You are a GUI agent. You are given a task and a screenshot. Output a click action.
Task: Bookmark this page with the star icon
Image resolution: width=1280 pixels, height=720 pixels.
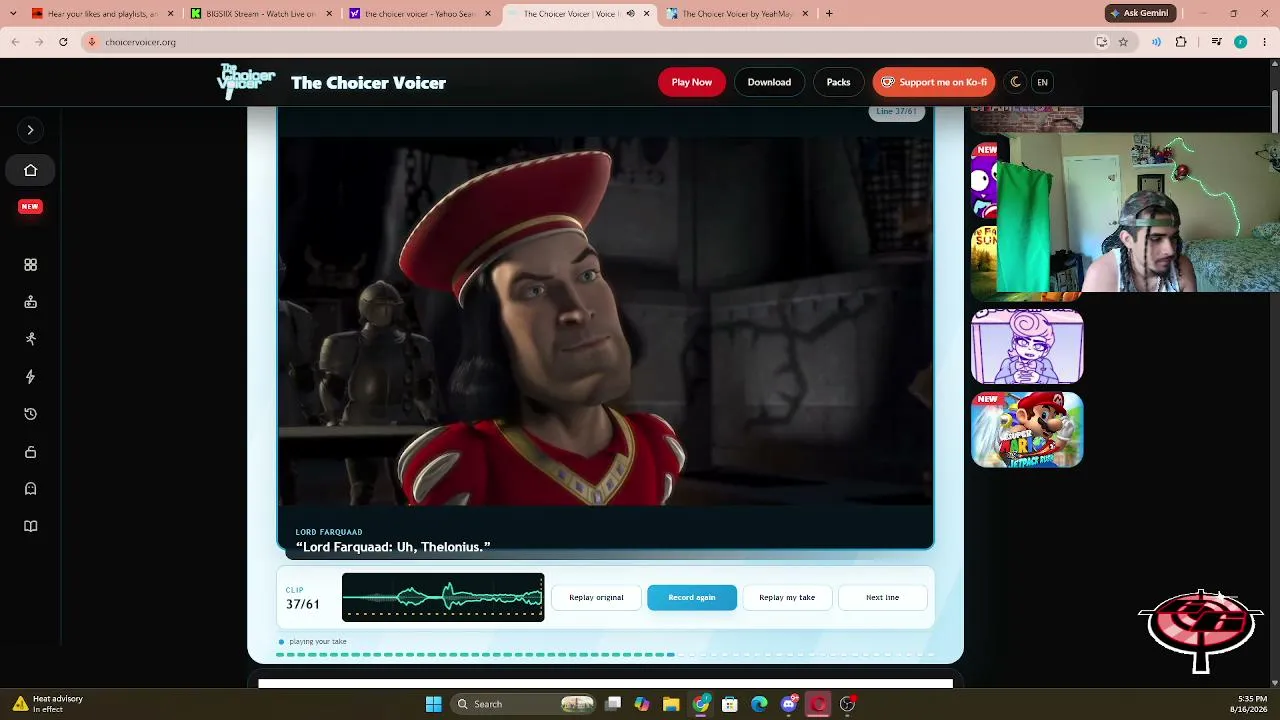[x=1123, y=42]
